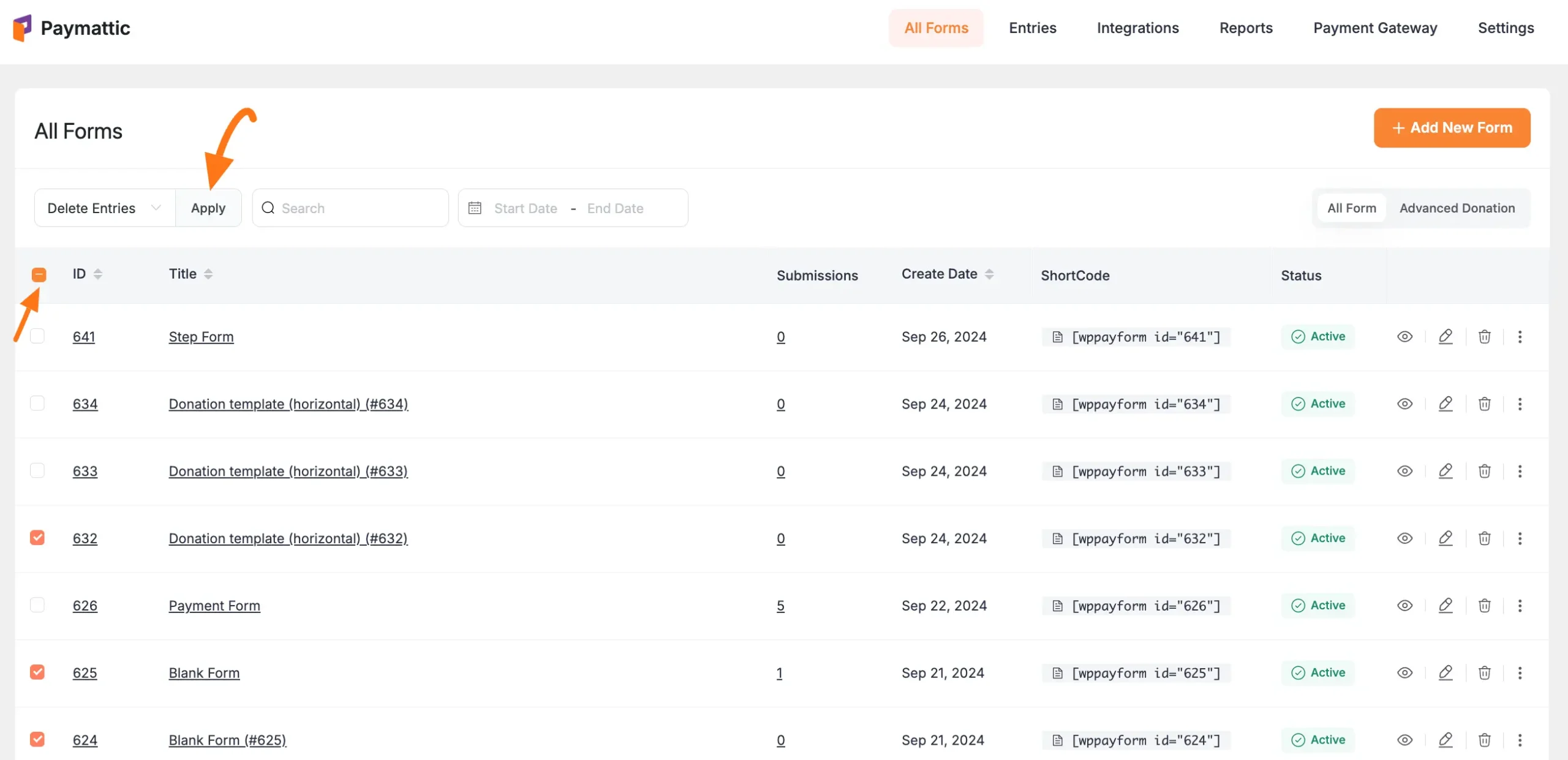
Task: Copy shortcode icon for form 626
Action: 1057,606
